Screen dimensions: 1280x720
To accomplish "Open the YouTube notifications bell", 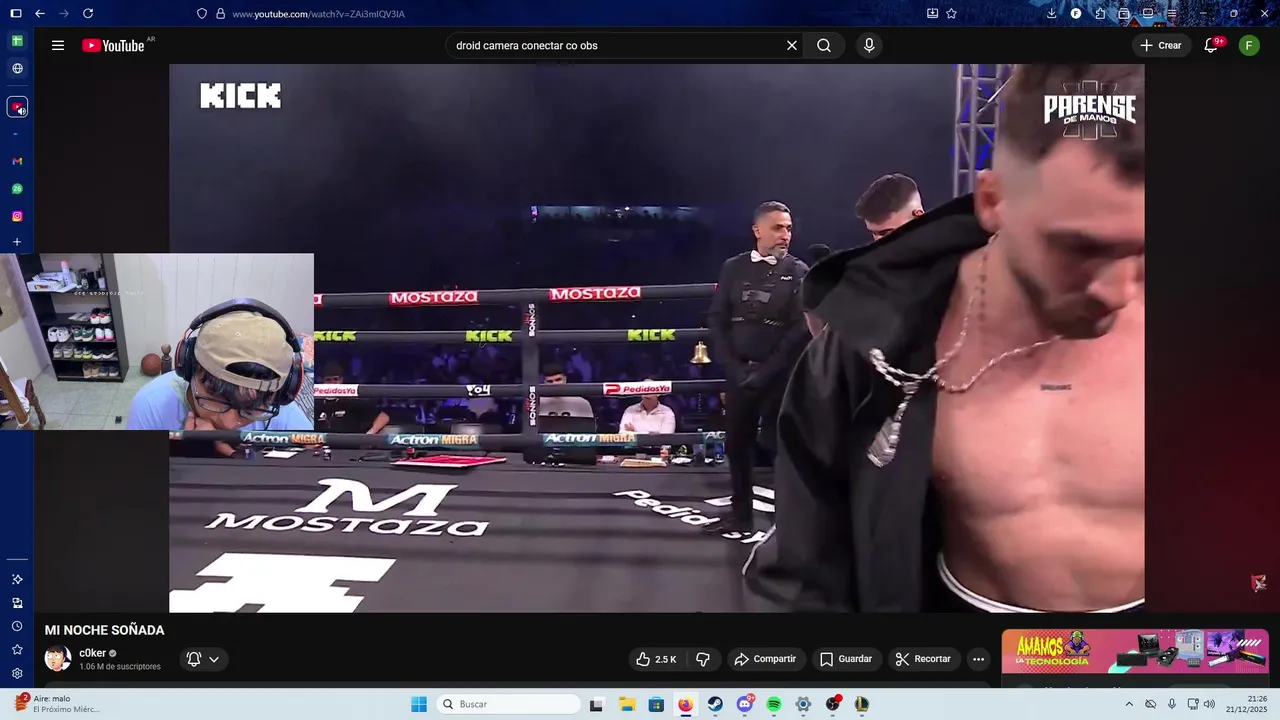I will coord(1211,45).
